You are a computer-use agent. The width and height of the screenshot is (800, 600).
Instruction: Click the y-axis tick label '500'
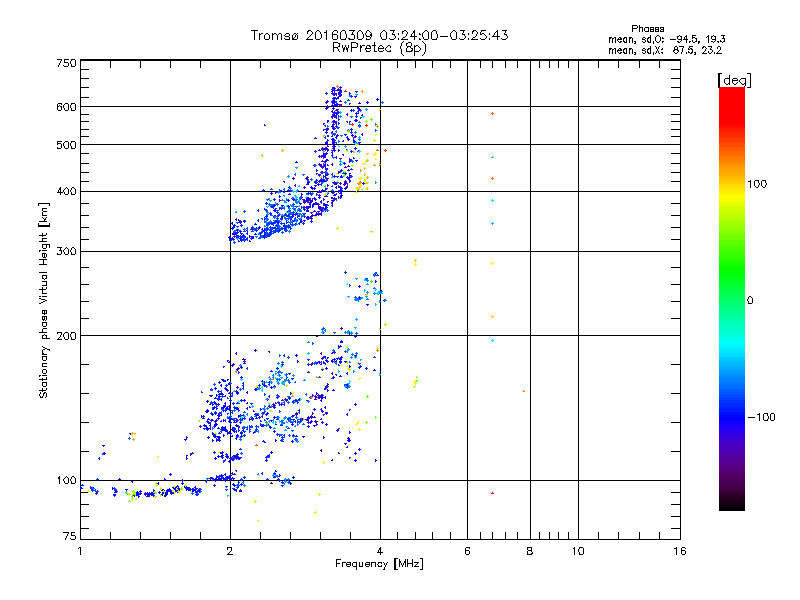pyautogui.click(x=66, y=145)
